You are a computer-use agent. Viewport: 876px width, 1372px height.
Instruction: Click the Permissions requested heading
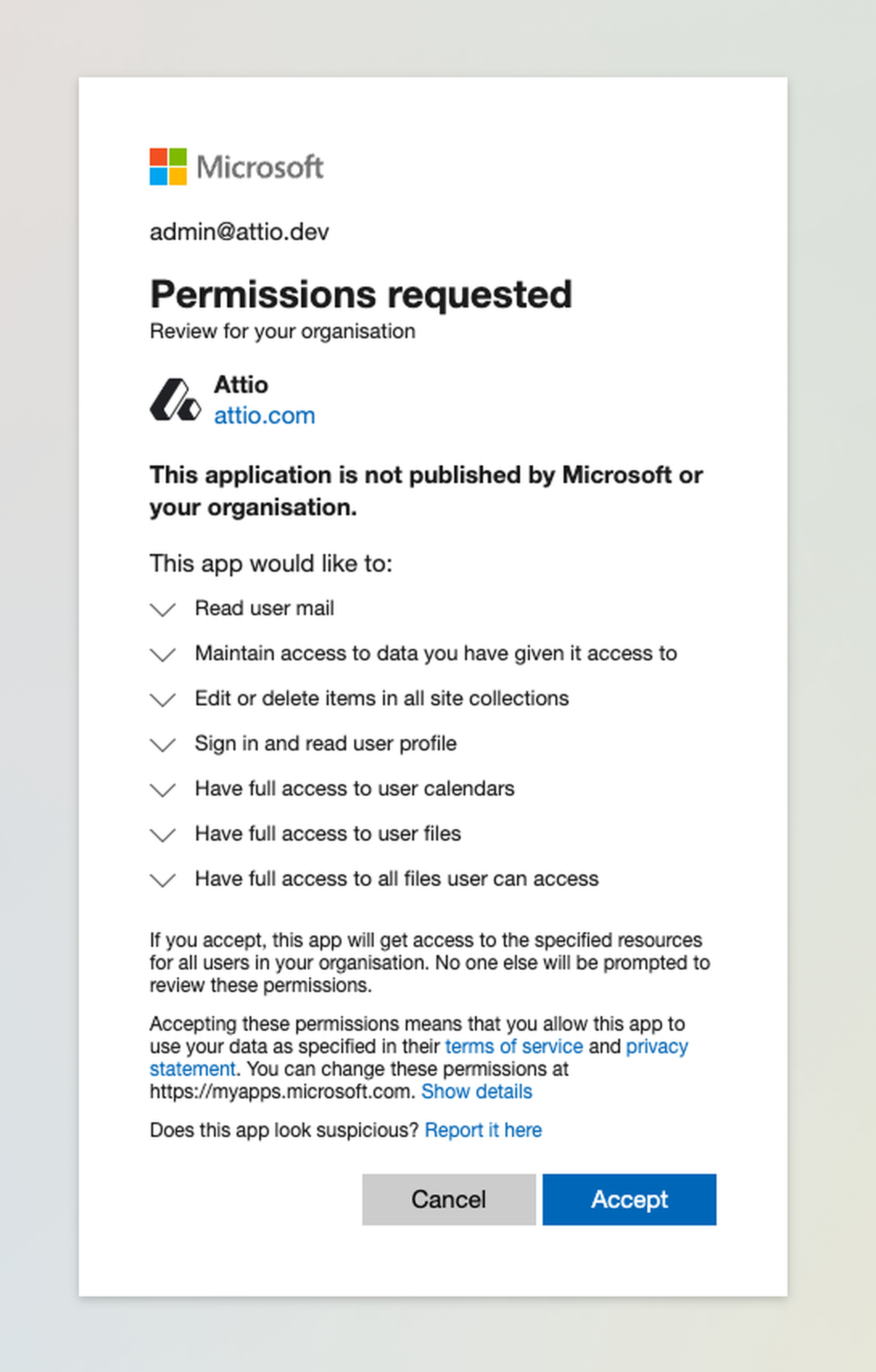[x=360, y=294]
